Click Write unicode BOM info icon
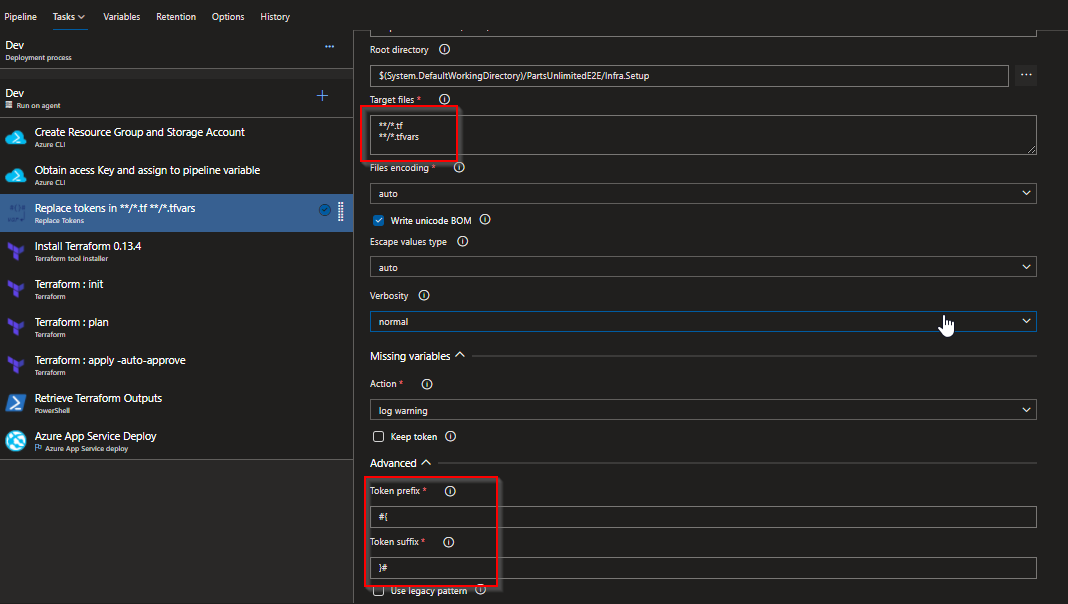Viewport: 1068px width, 604px height. tap(485, 220)
